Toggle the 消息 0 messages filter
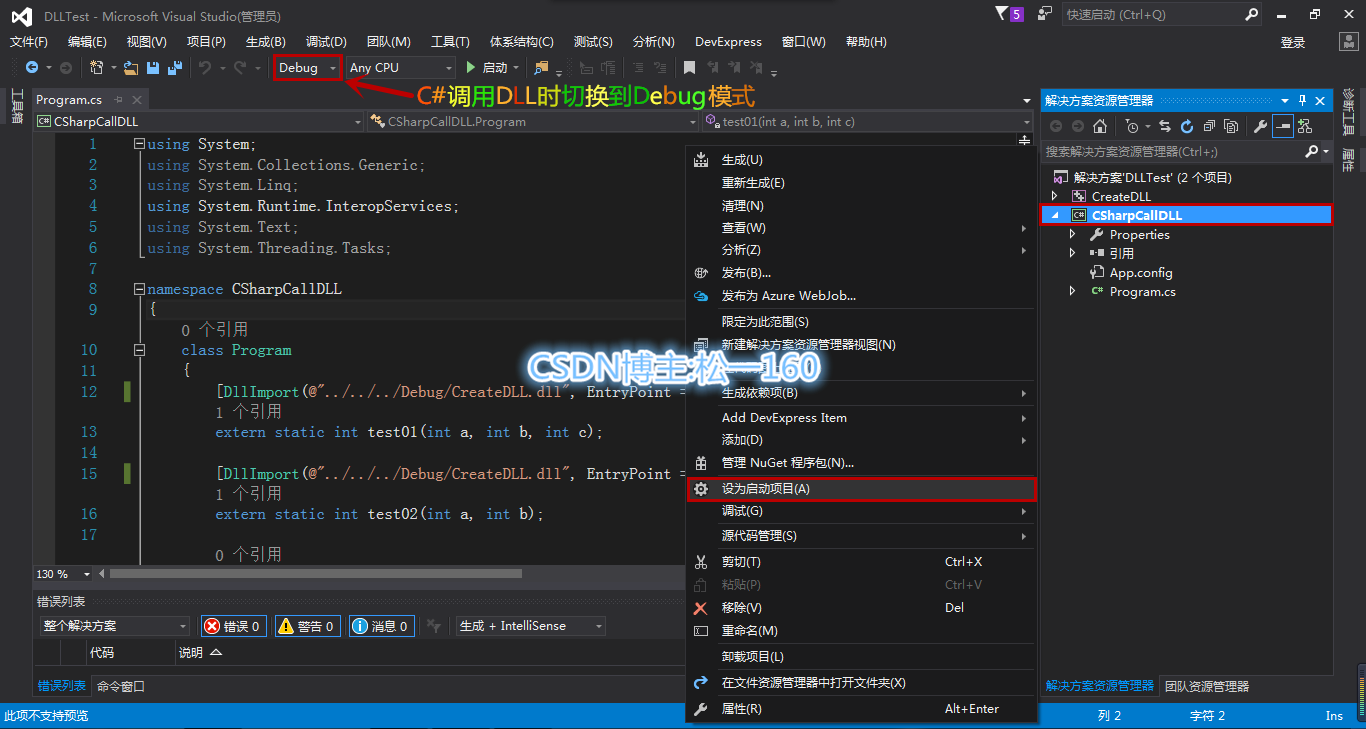The height and width of the screenshot is (729, 1366). [381, 626]
